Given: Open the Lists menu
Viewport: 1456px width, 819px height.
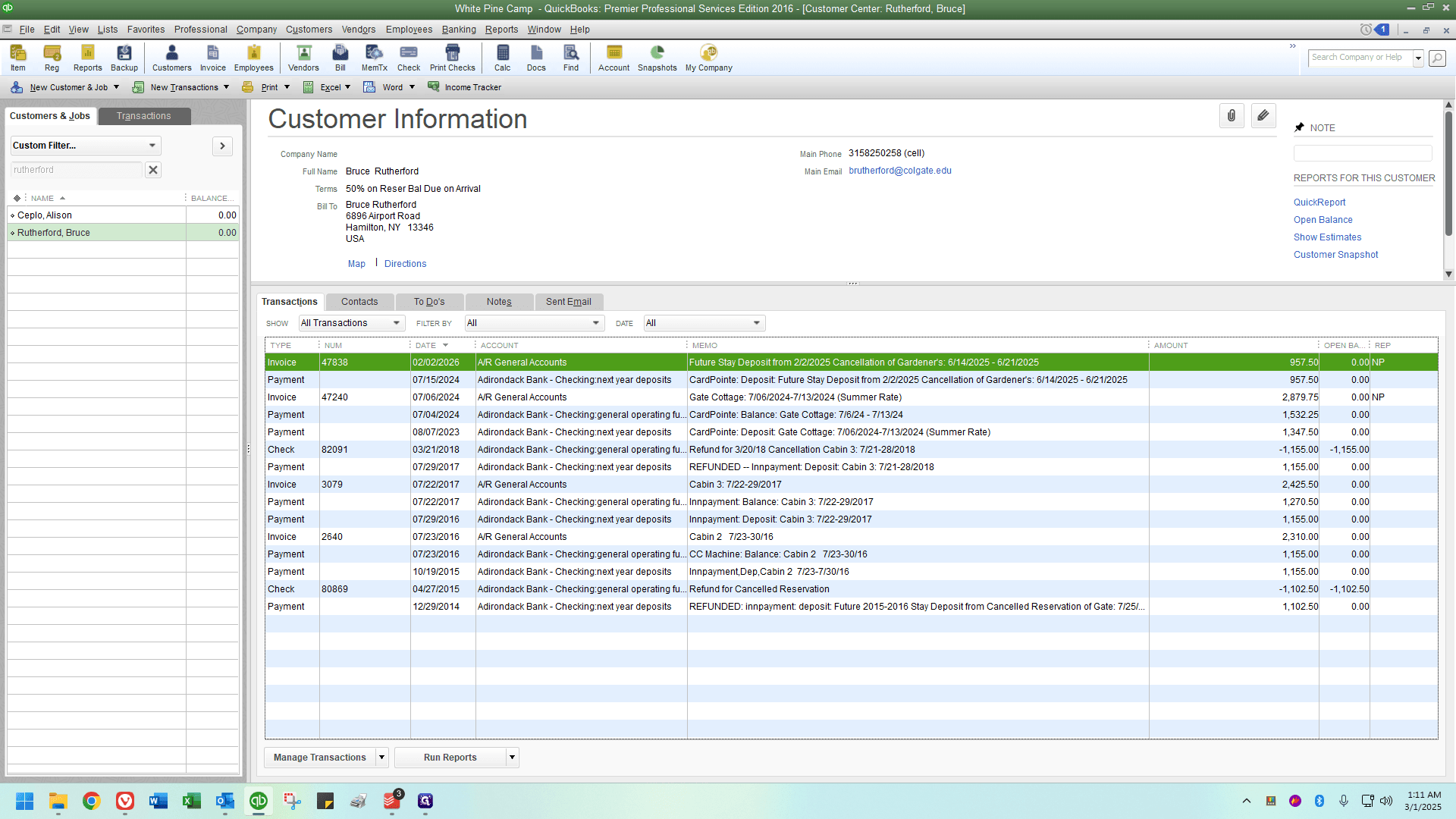Looking at the screenshot, I should pos(108,30).
